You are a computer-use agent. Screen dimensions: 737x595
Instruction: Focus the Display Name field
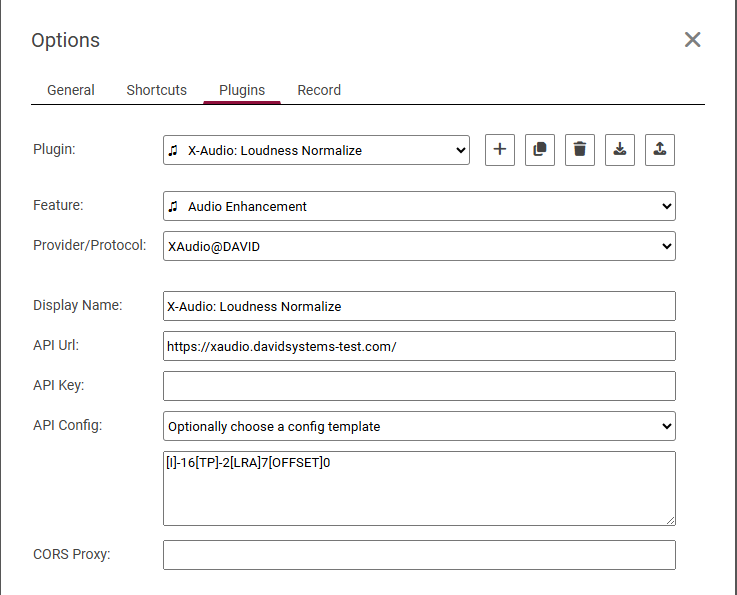tap(419, 306)
